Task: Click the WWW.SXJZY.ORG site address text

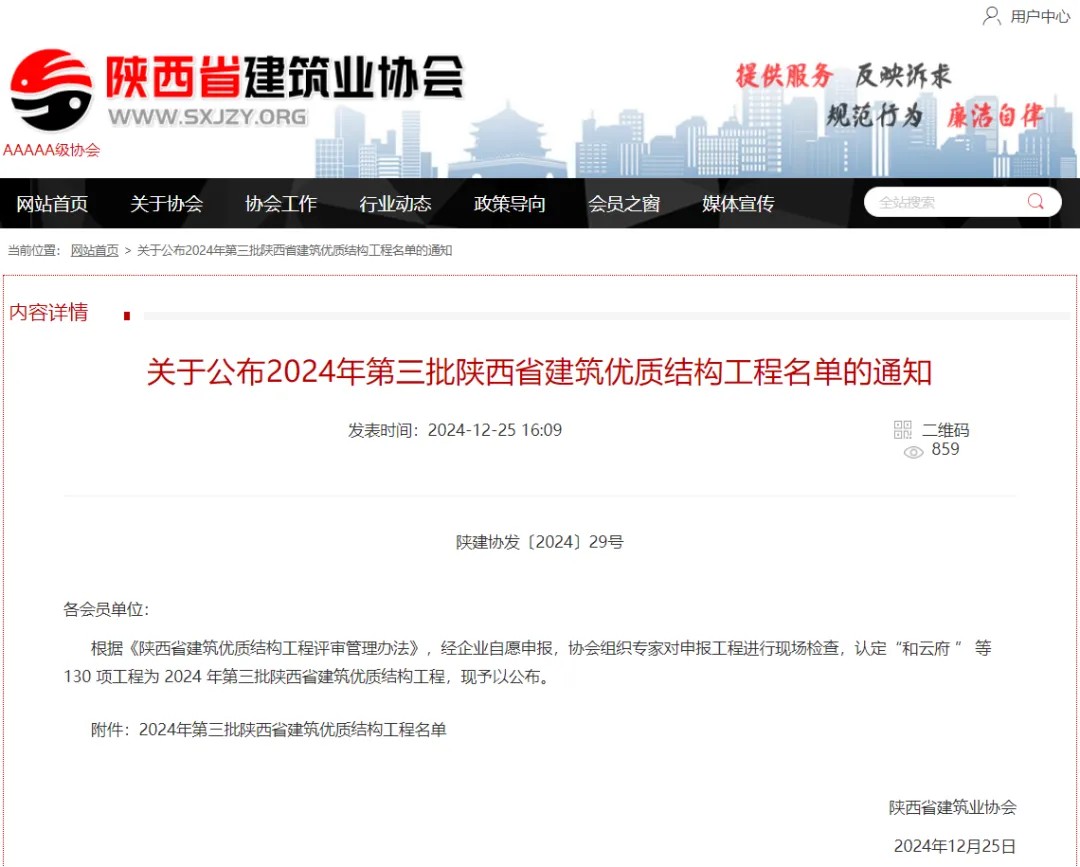Action: [207, 117]
